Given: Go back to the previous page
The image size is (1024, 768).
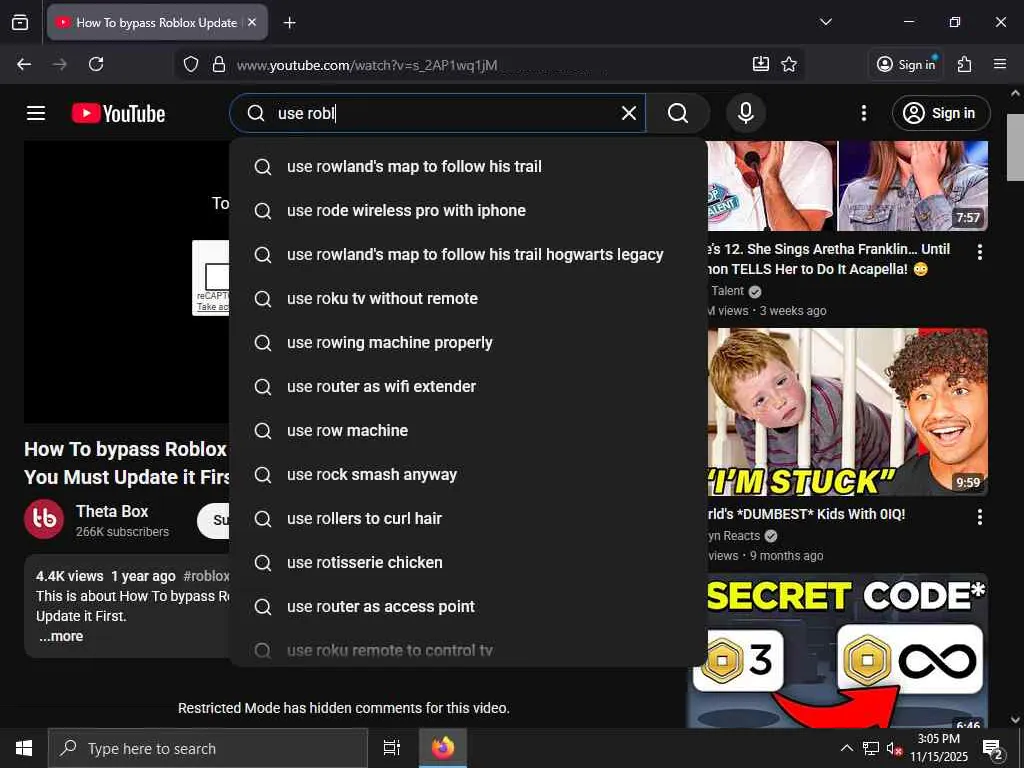Looking at the screenshot, I should click(24, 64).
